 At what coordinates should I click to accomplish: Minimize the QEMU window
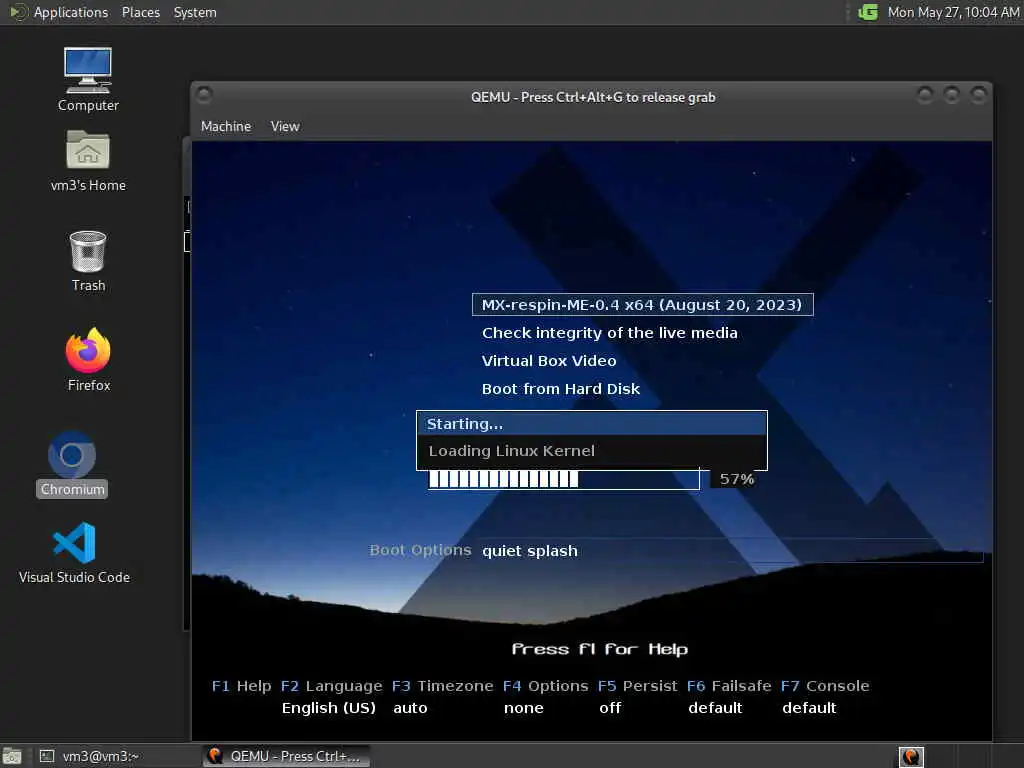[925, 95]
